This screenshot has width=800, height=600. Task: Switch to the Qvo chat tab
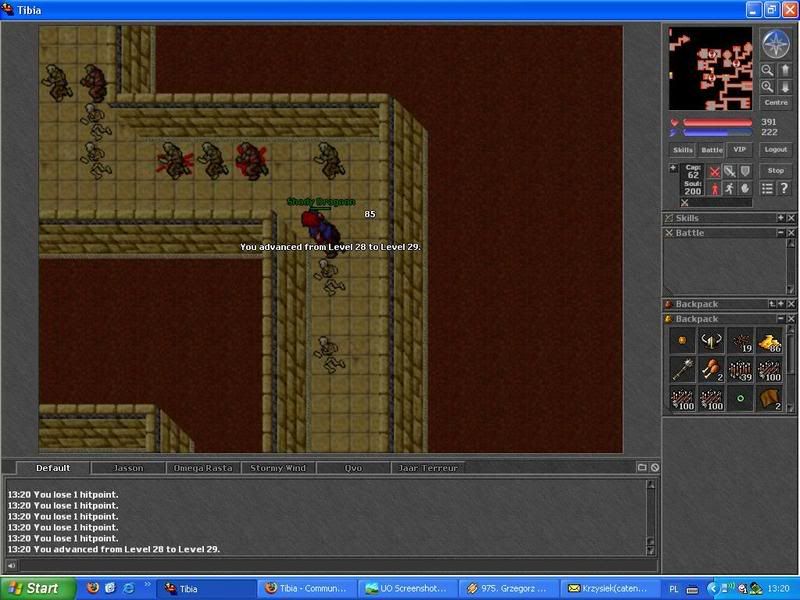(353, 468)
